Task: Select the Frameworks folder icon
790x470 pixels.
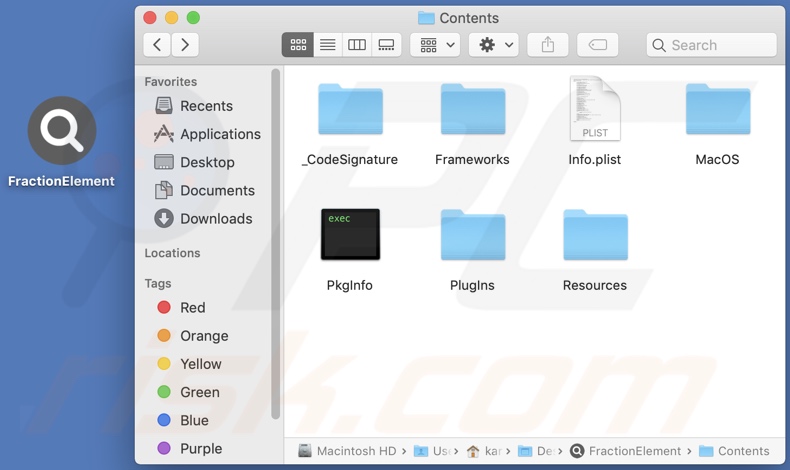Action: pos(473,109)
